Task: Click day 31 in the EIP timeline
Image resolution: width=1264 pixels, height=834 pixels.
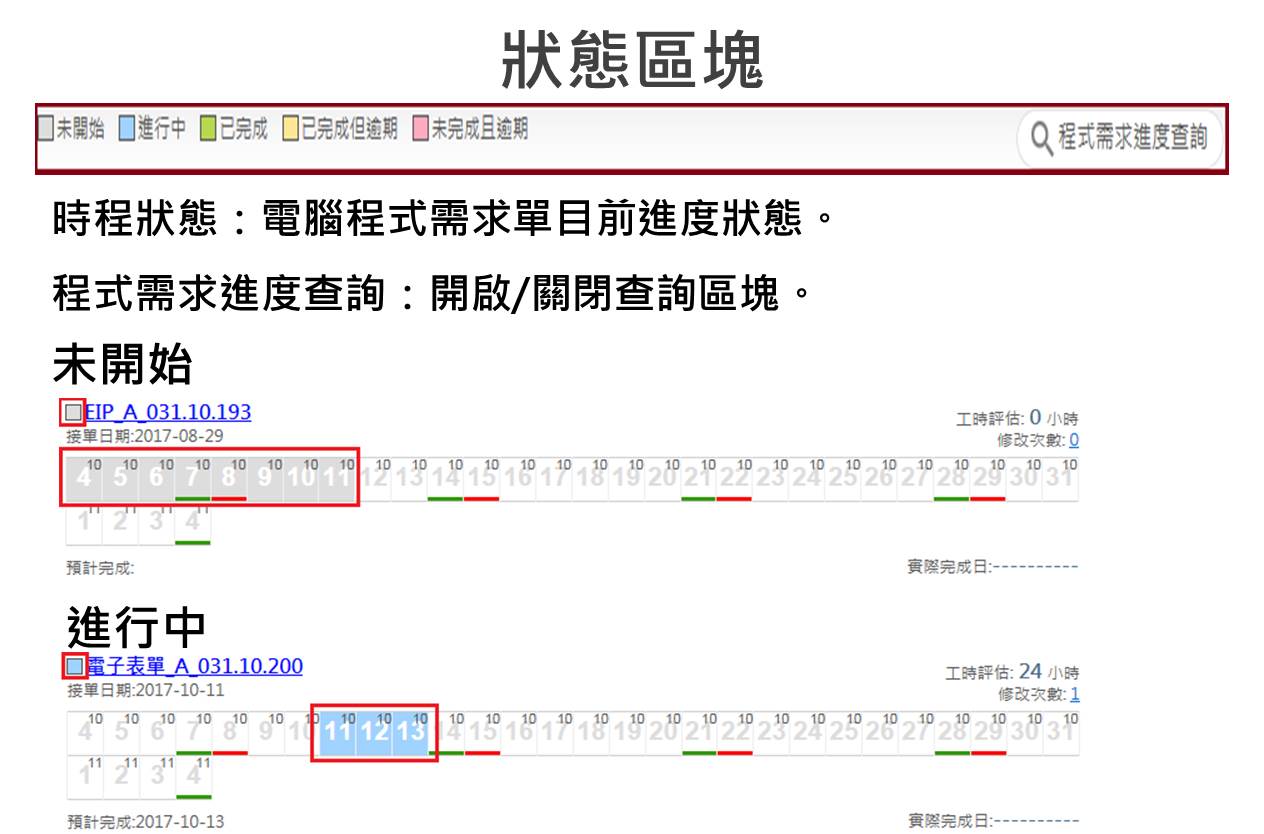Action: 1059,477
